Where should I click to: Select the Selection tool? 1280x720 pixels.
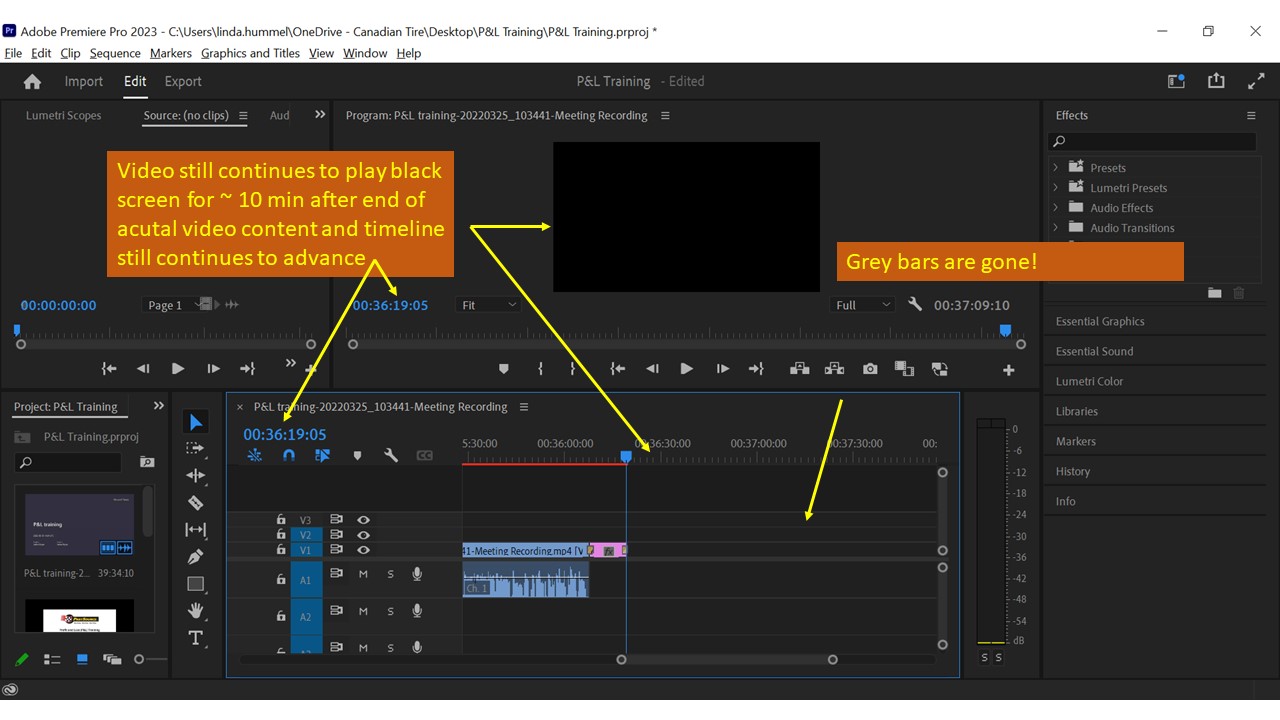pos(196,421)
